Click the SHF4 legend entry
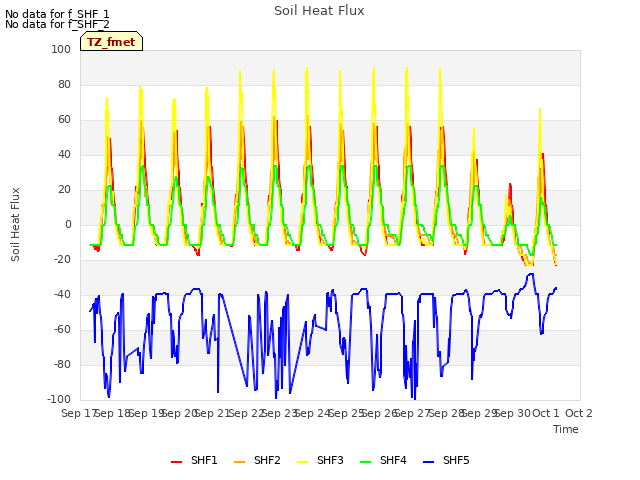Screen dimensions: 640x480 (384, 460)
